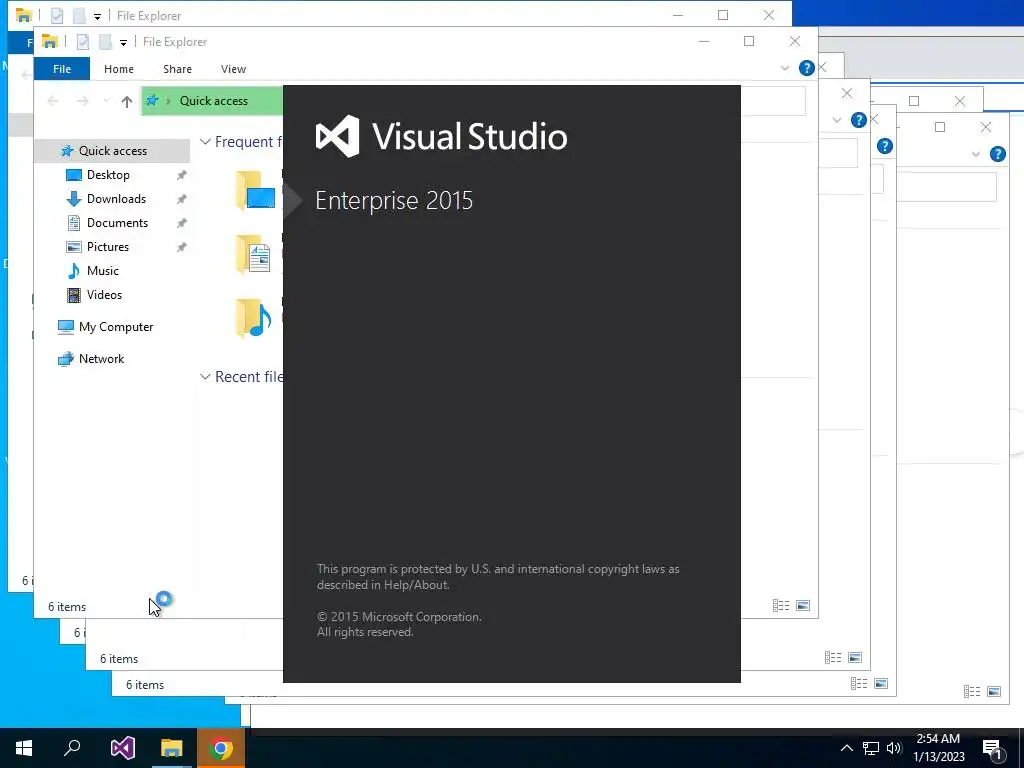Expand ribbon chevron in rightmost Explorer window
1024x768 pixels.
(976, 154)
